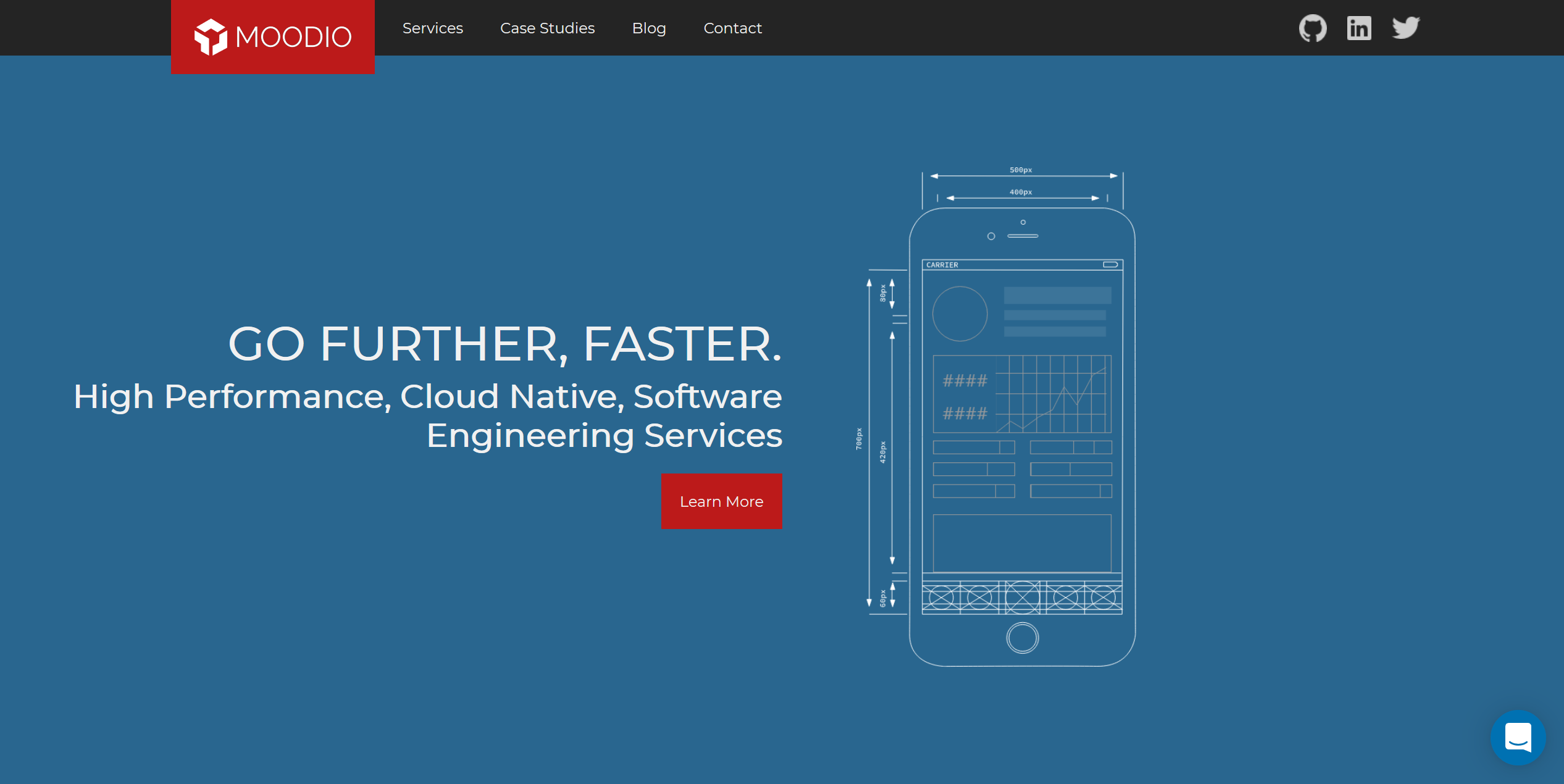This screenshot has width=1564, height=784.
Task: Click the avatar circle in phone mockup
Action: 960,314
